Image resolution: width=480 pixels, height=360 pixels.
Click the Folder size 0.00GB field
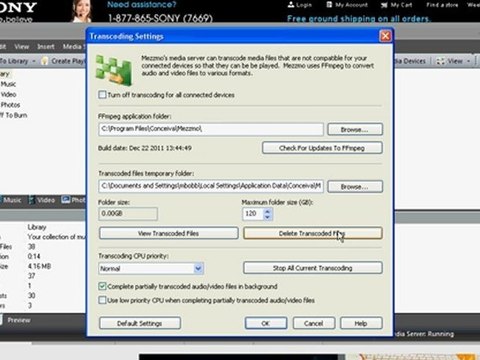(x=128, y=214)
